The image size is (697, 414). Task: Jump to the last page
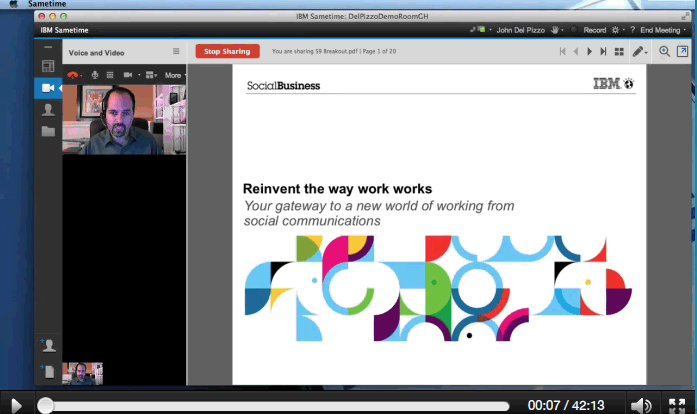603,52
